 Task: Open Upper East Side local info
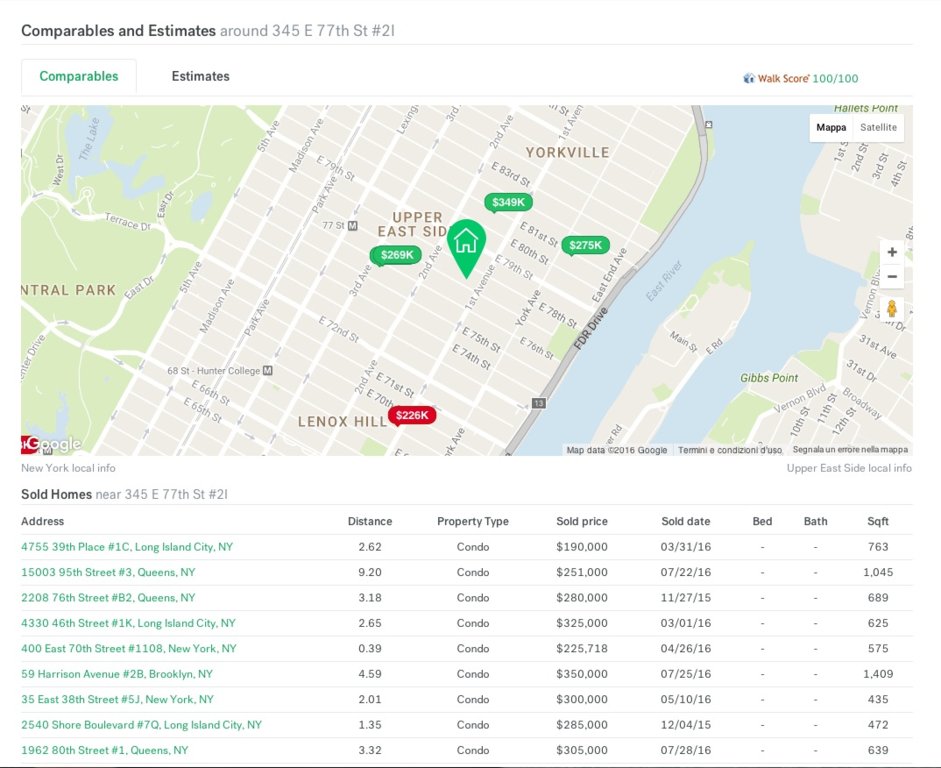(848, 468)
